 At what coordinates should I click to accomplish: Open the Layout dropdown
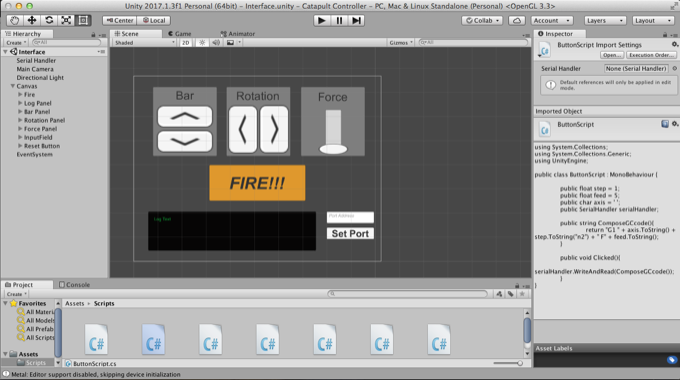click(x=653, y=20)
